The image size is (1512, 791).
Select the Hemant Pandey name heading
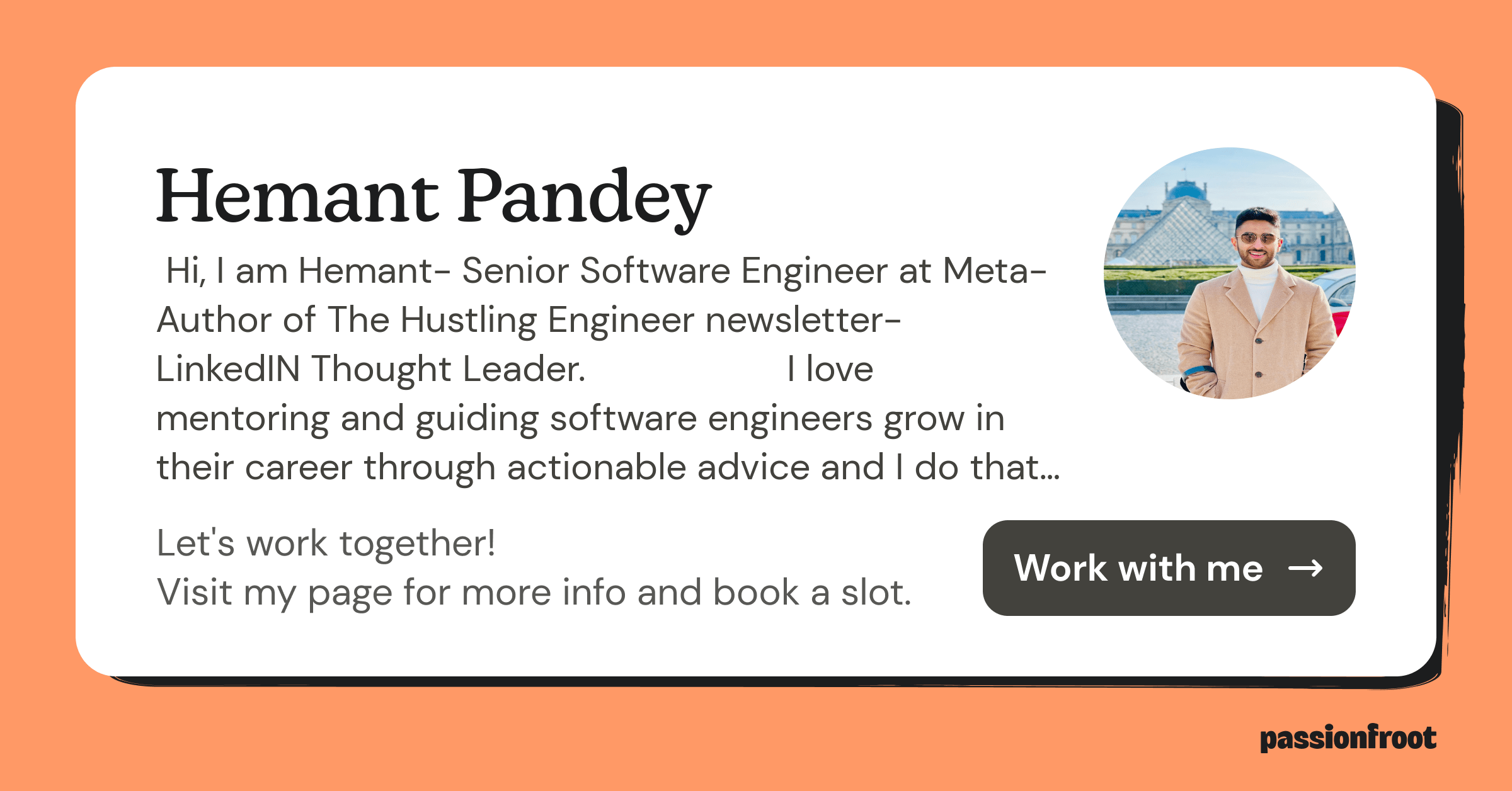click(433, 196)
